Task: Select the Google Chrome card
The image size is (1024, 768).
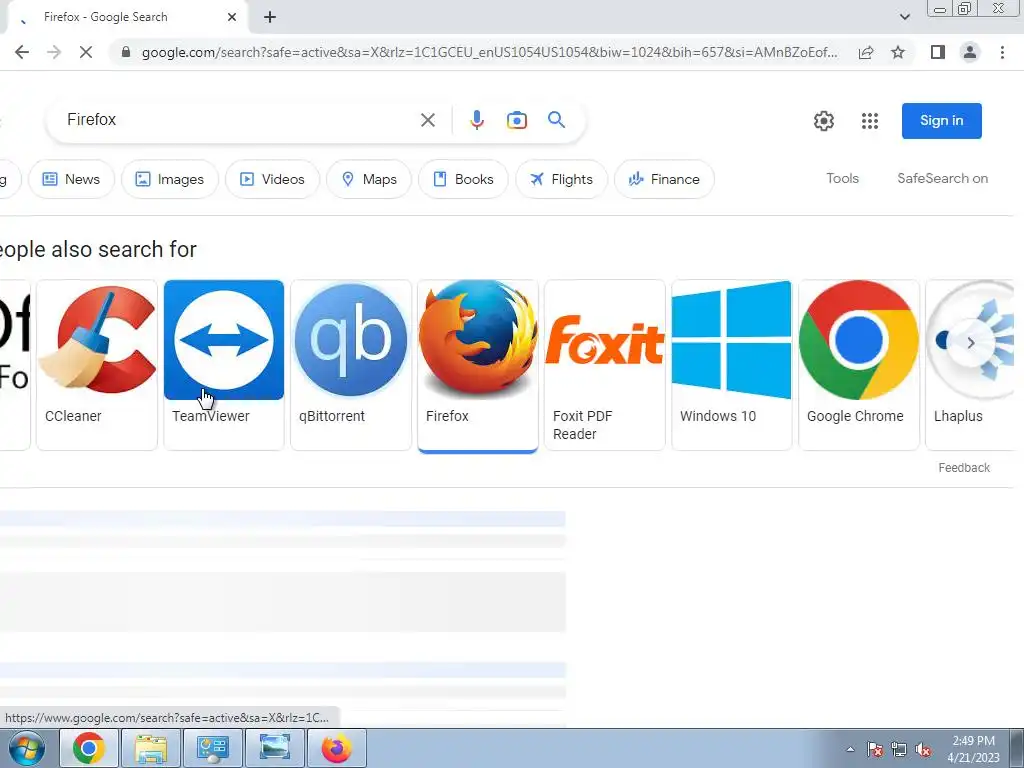Action: [859, 364]
